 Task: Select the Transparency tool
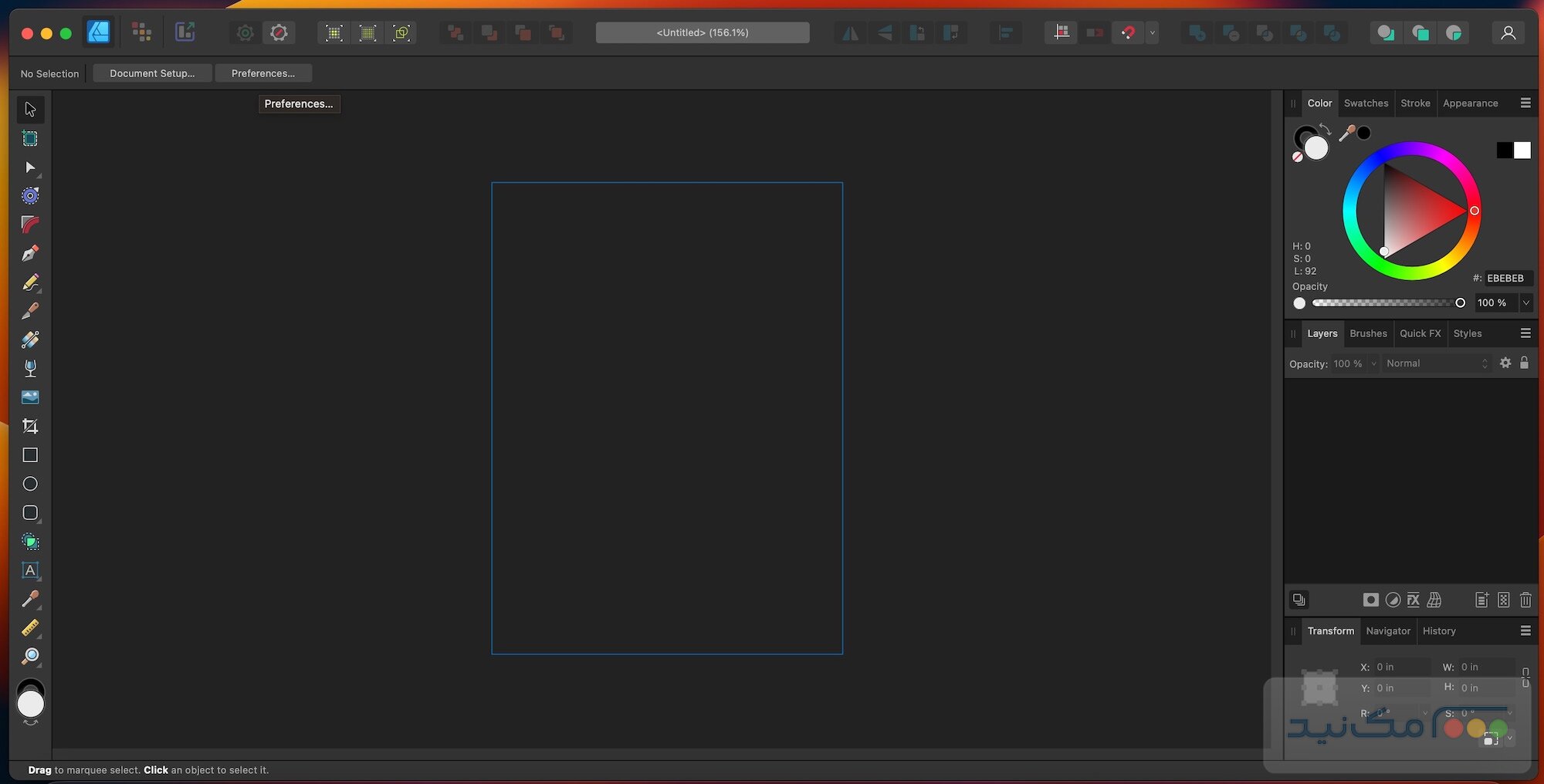coord(30,368)
